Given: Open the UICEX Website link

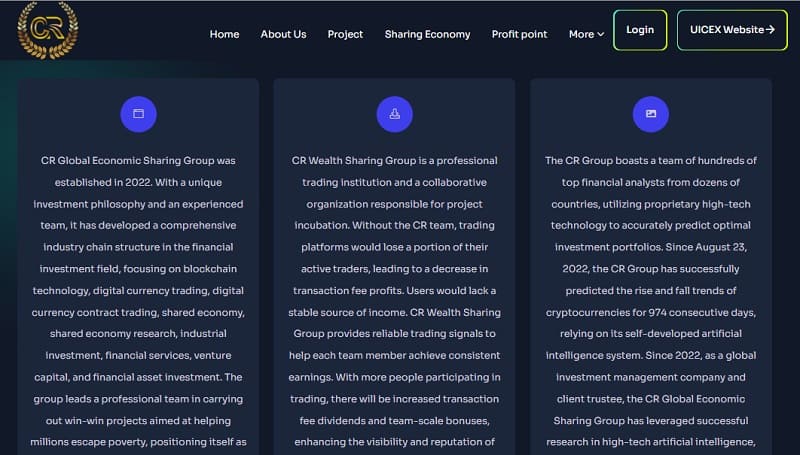Looking at the screenshot, I should coord(732,30).
